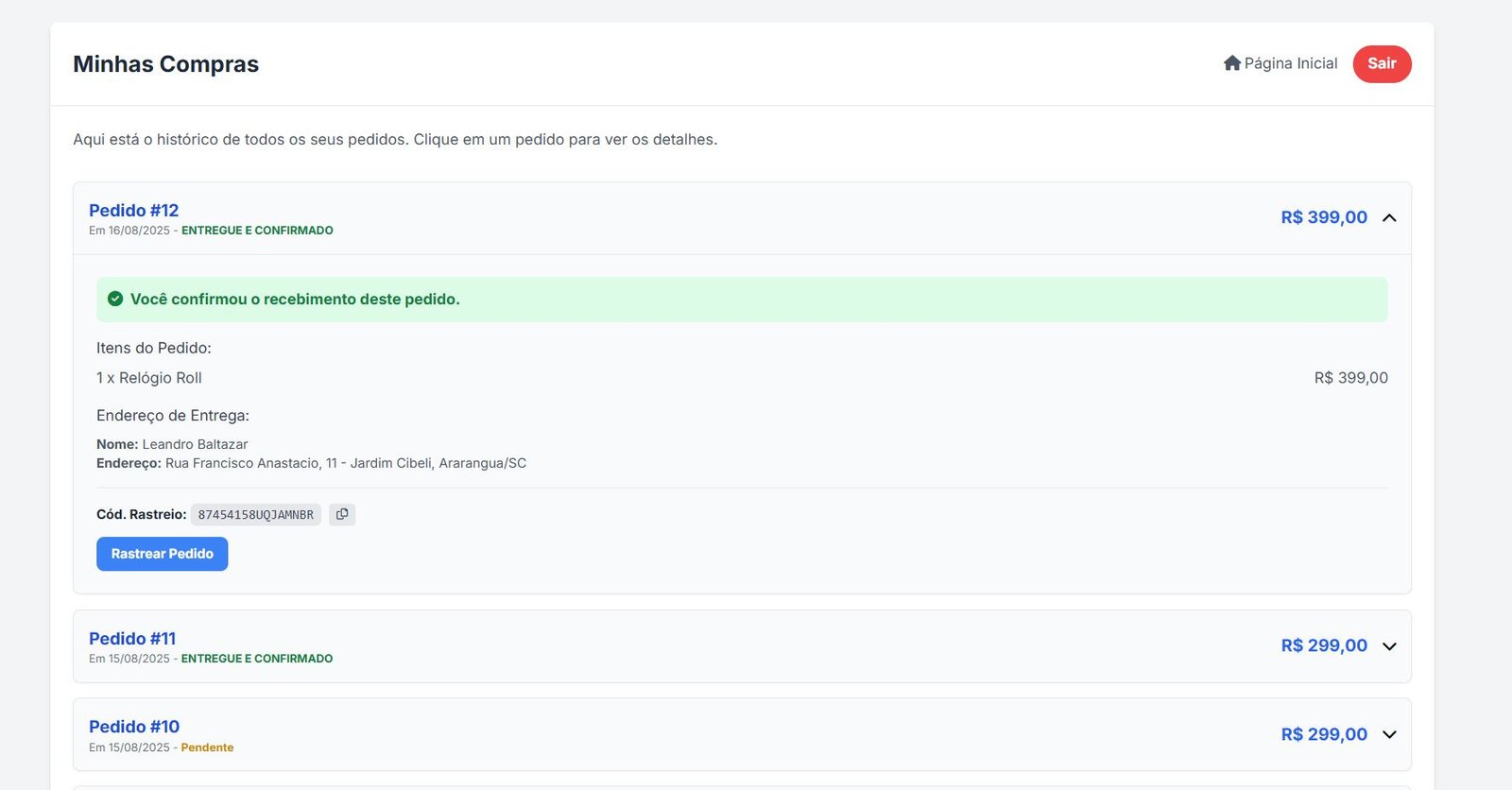The height and width of the screenshot is (790, 1512).
Task: Click the item line 1 x Relógio Roll
Action: (x=149, y=378)
